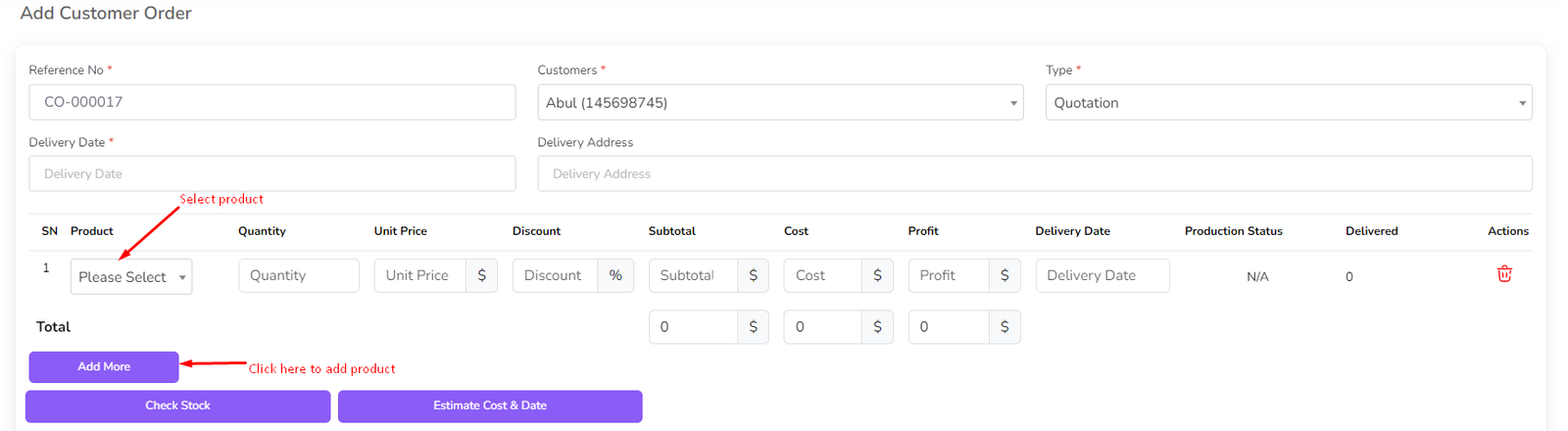Image resolution: width=1568 pixels, height=431 pixels.
Task: Click the Total subtotal field showing 0
Action: 693,327
